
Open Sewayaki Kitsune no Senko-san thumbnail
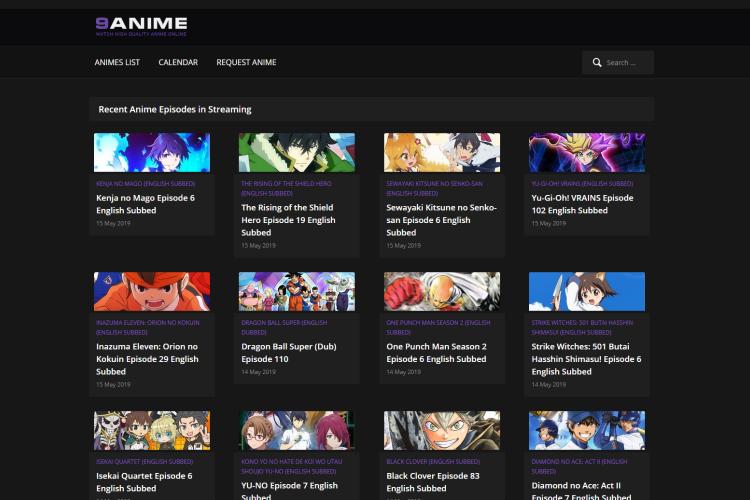[442, 153]
